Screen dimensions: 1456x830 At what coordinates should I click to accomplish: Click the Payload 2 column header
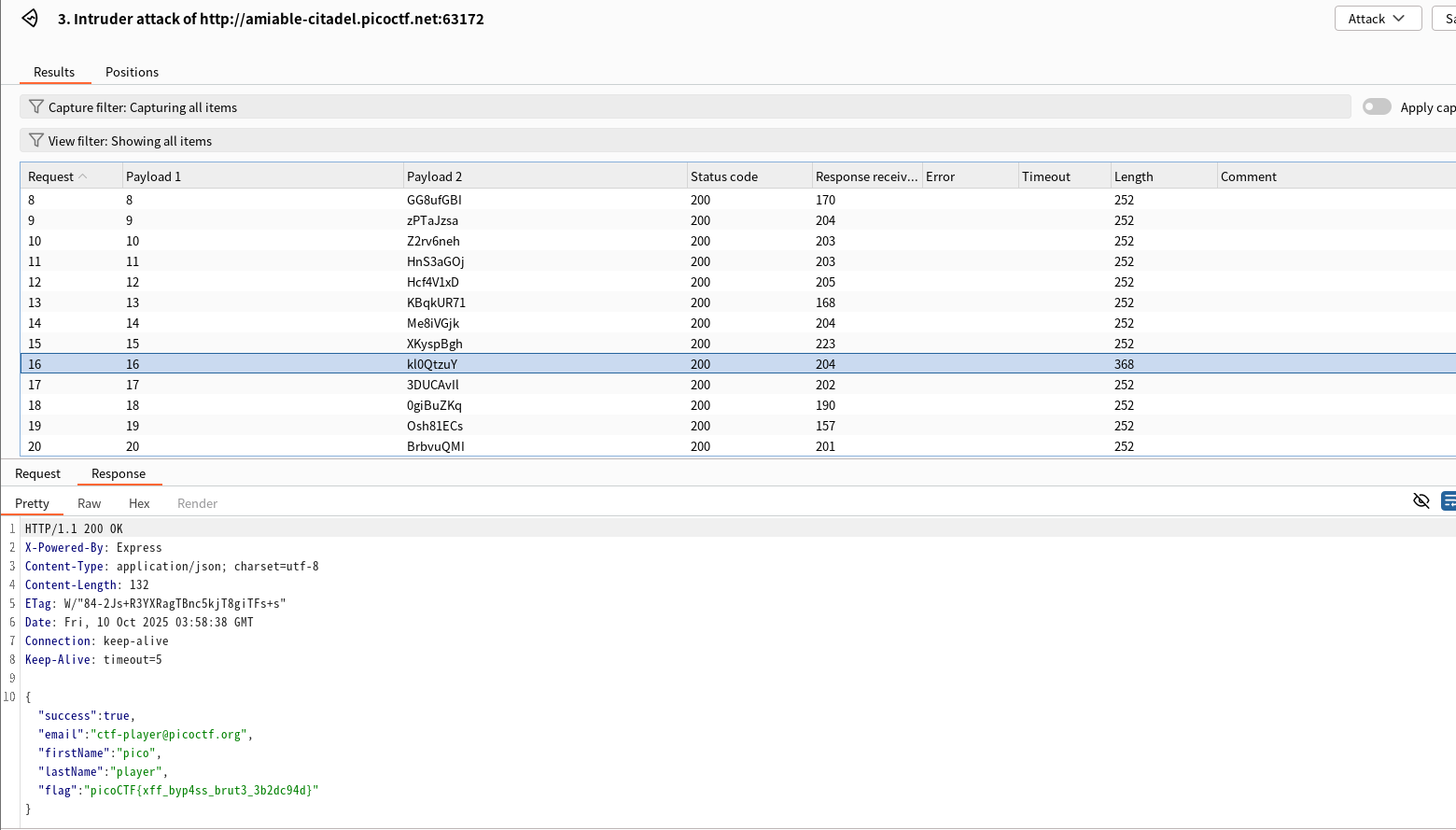click(434, 176)
